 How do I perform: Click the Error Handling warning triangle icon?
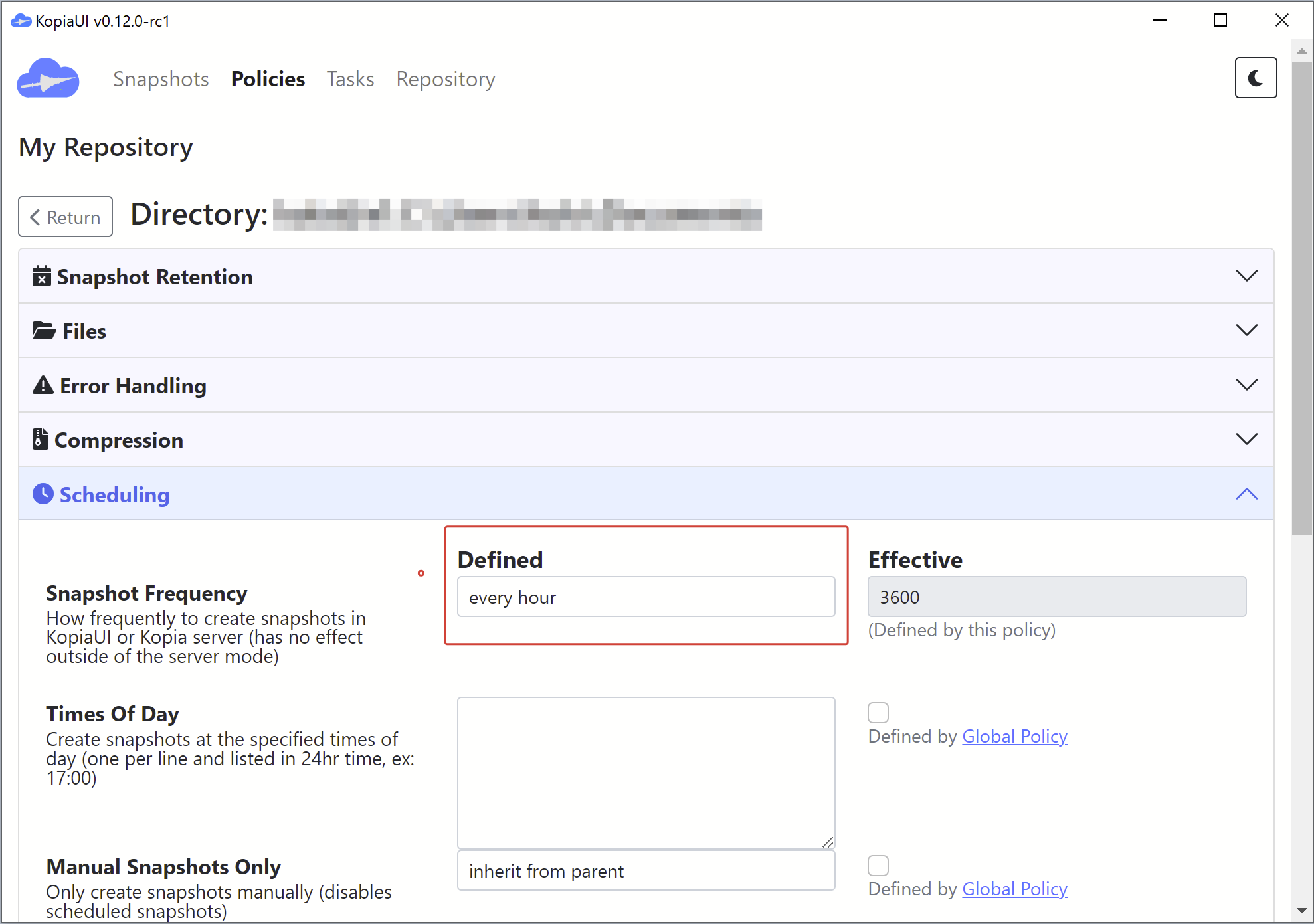pos(43,385)
